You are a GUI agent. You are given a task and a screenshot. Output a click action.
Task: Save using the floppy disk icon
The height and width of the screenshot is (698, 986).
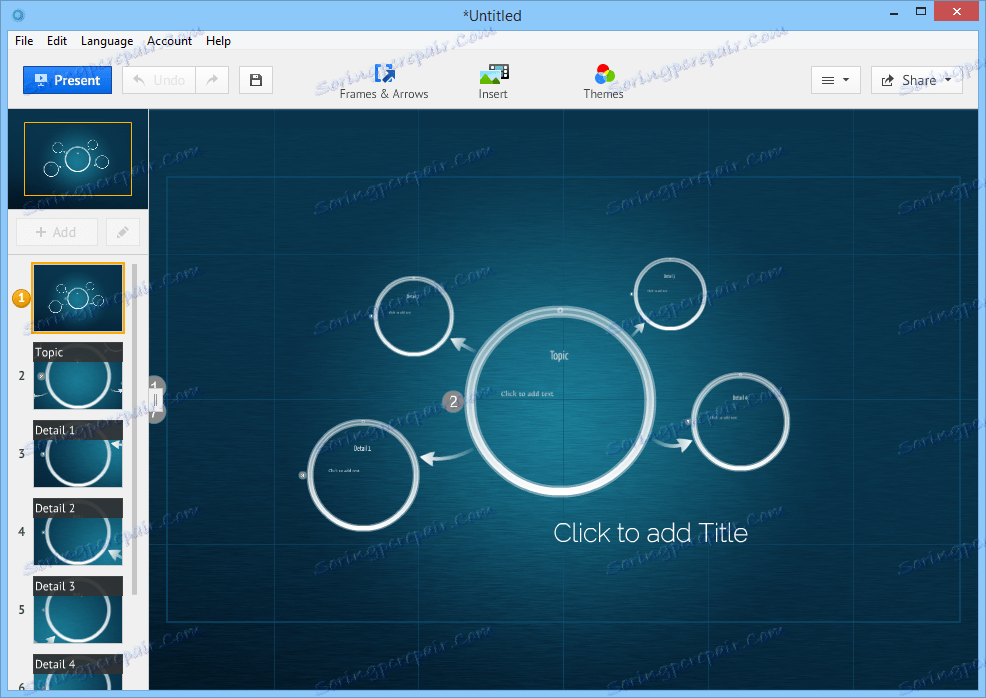pos(256,80)
